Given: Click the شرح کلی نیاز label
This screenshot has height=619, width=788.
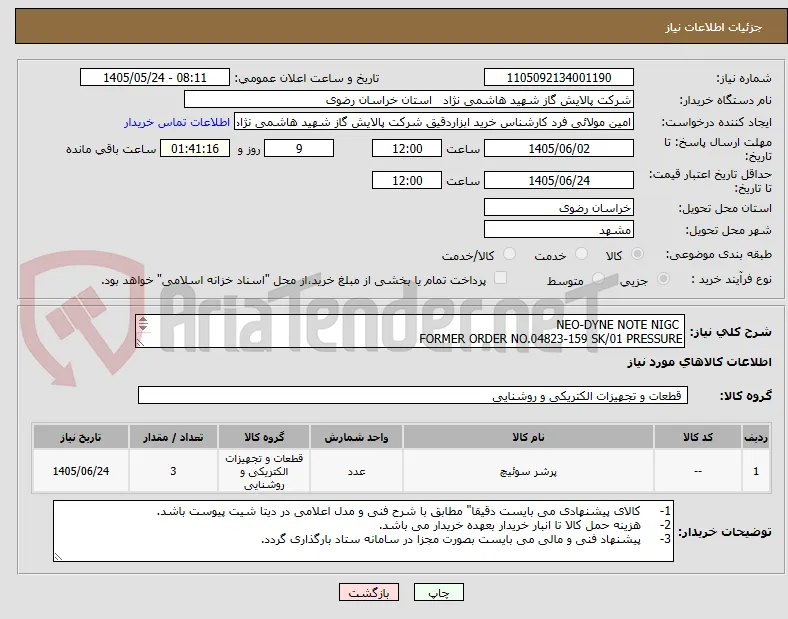Looking at the screenshot, I should (x=730, y=332).
